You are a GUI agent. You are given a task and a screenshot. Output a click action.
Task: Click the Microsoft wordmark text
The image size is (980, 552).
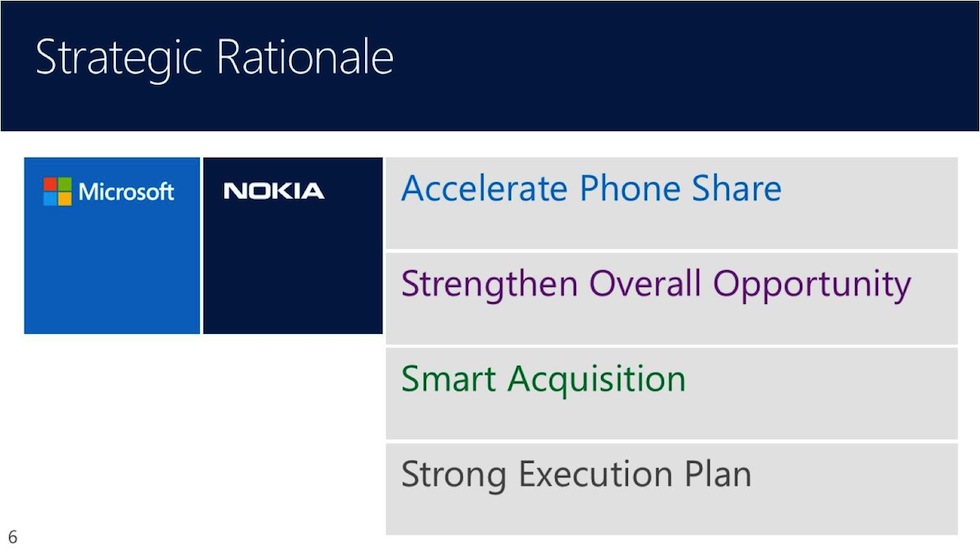pyautogui.click(x=126, y=191)
